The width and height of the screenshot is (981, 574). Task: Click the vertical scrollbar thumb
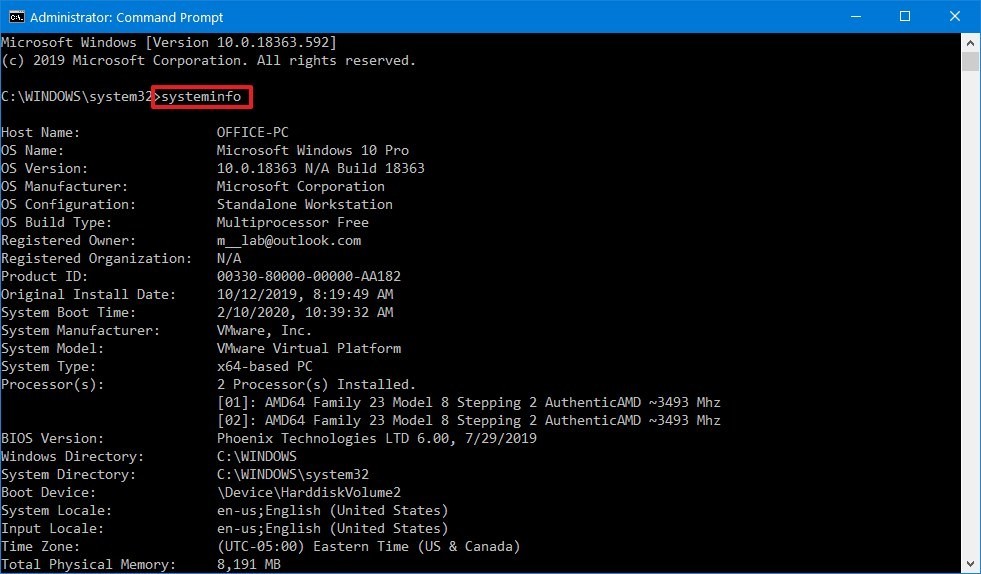[x=970, y=62]
